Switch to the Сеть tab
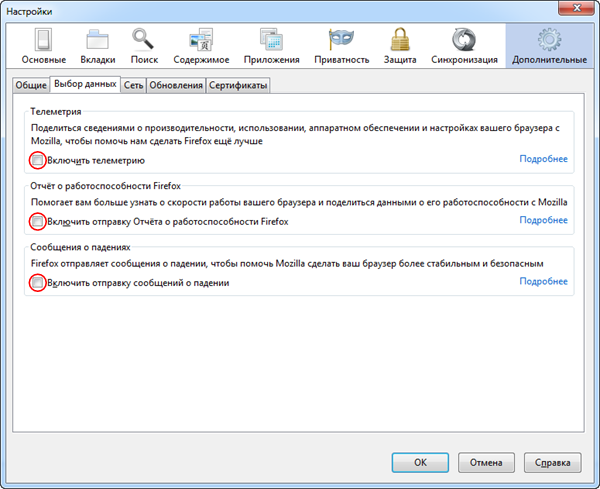 [x=133, y=85]
